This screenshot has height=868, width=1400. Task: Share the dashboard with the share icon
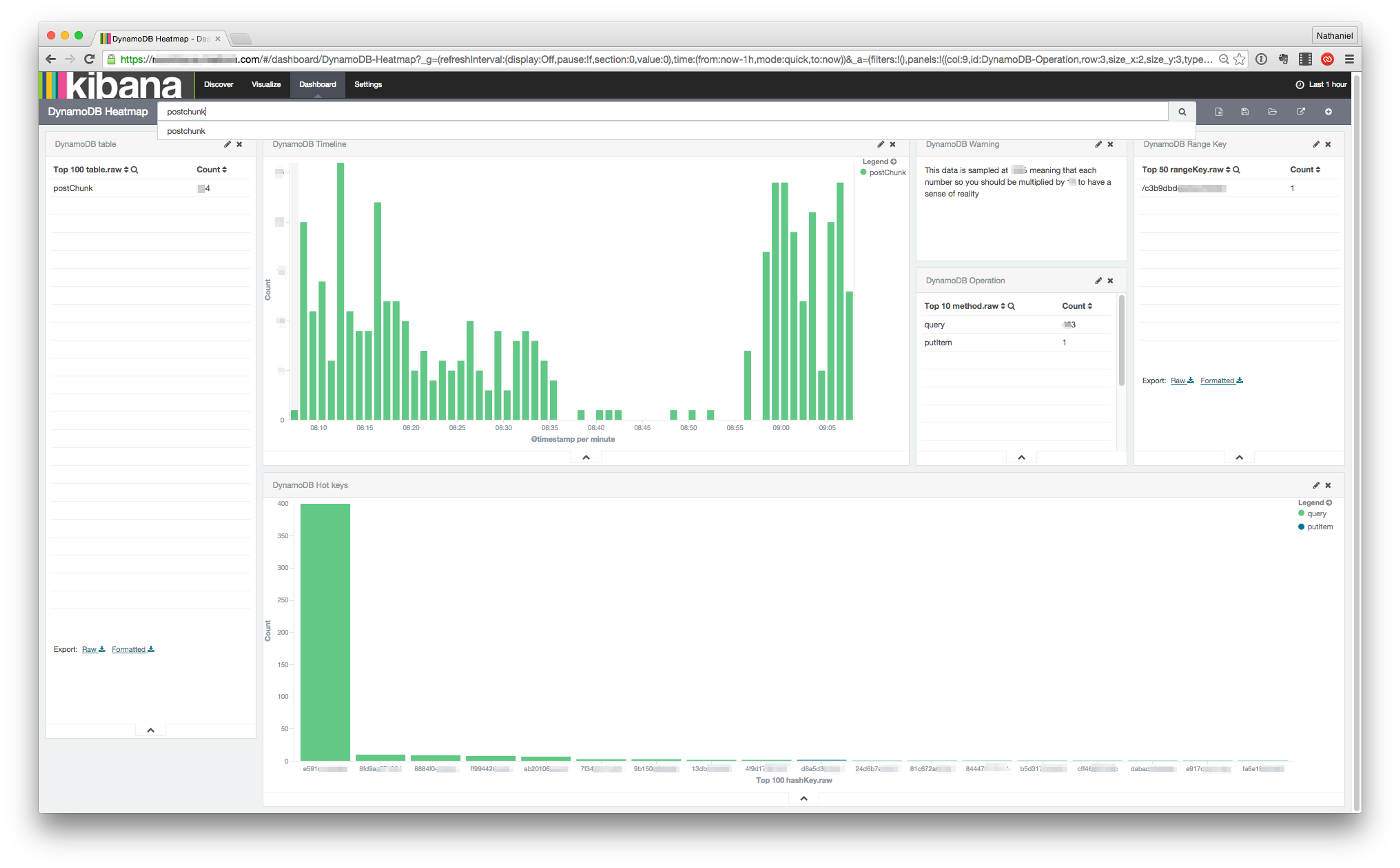click(1300, 111)
